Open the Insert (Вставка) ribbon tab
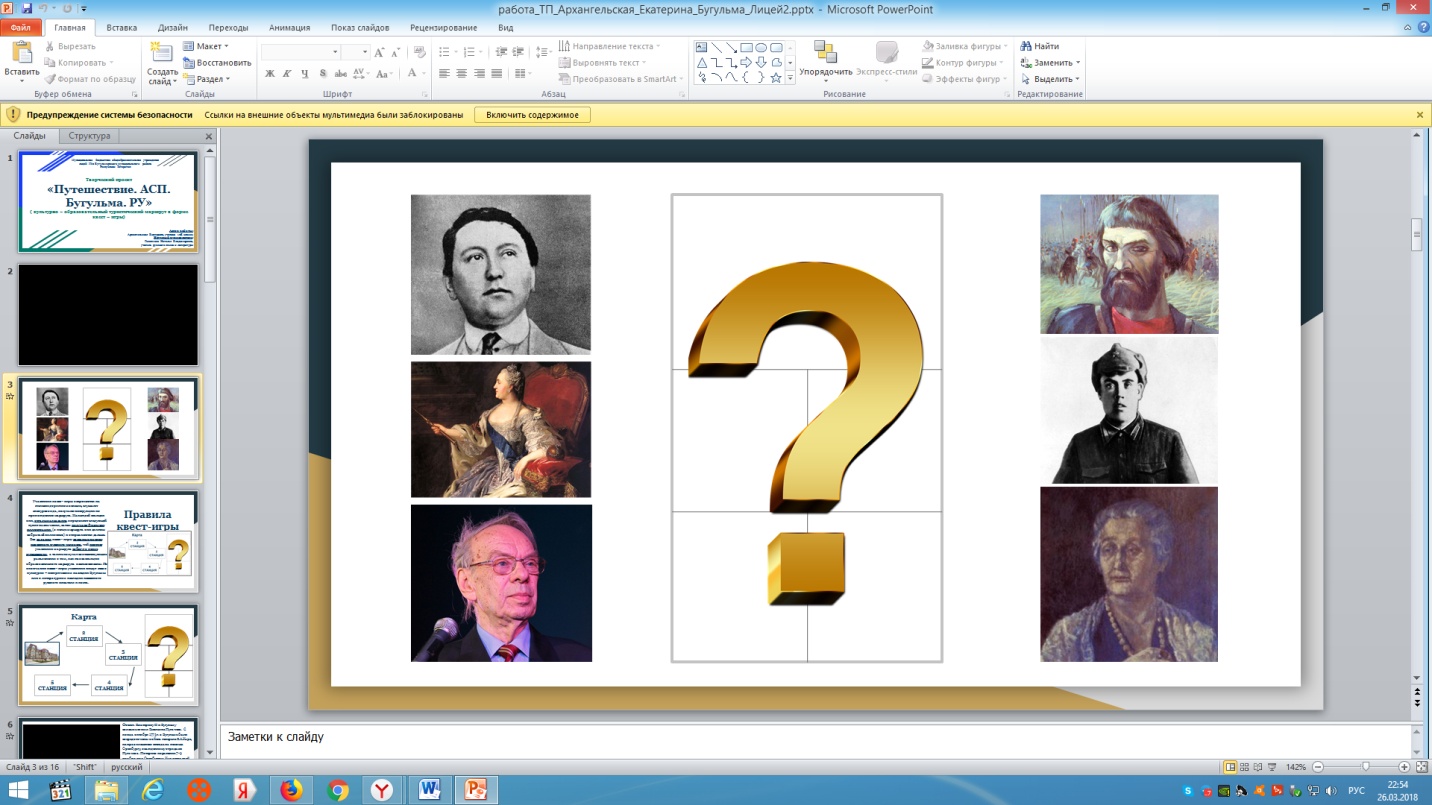Screen dimensions: 1432x805 [x=121, y=28]
